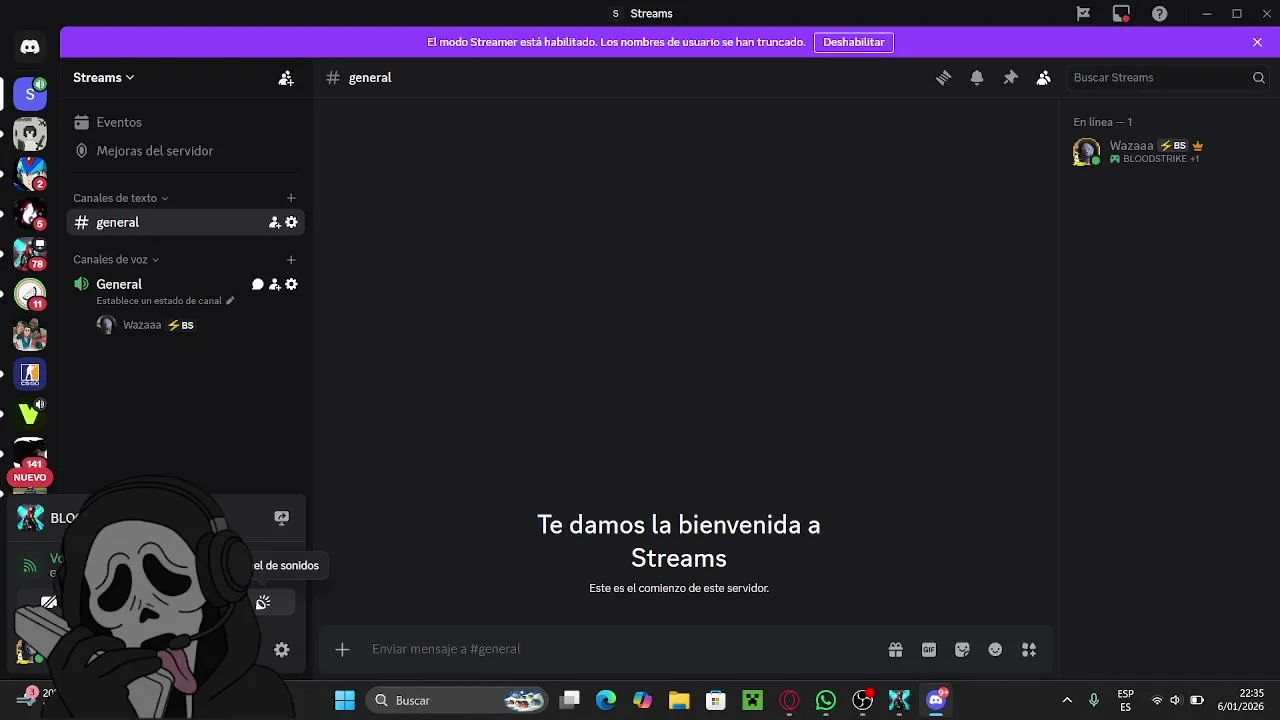Open the inbox flag icon in title bar

coord(1083,14)
